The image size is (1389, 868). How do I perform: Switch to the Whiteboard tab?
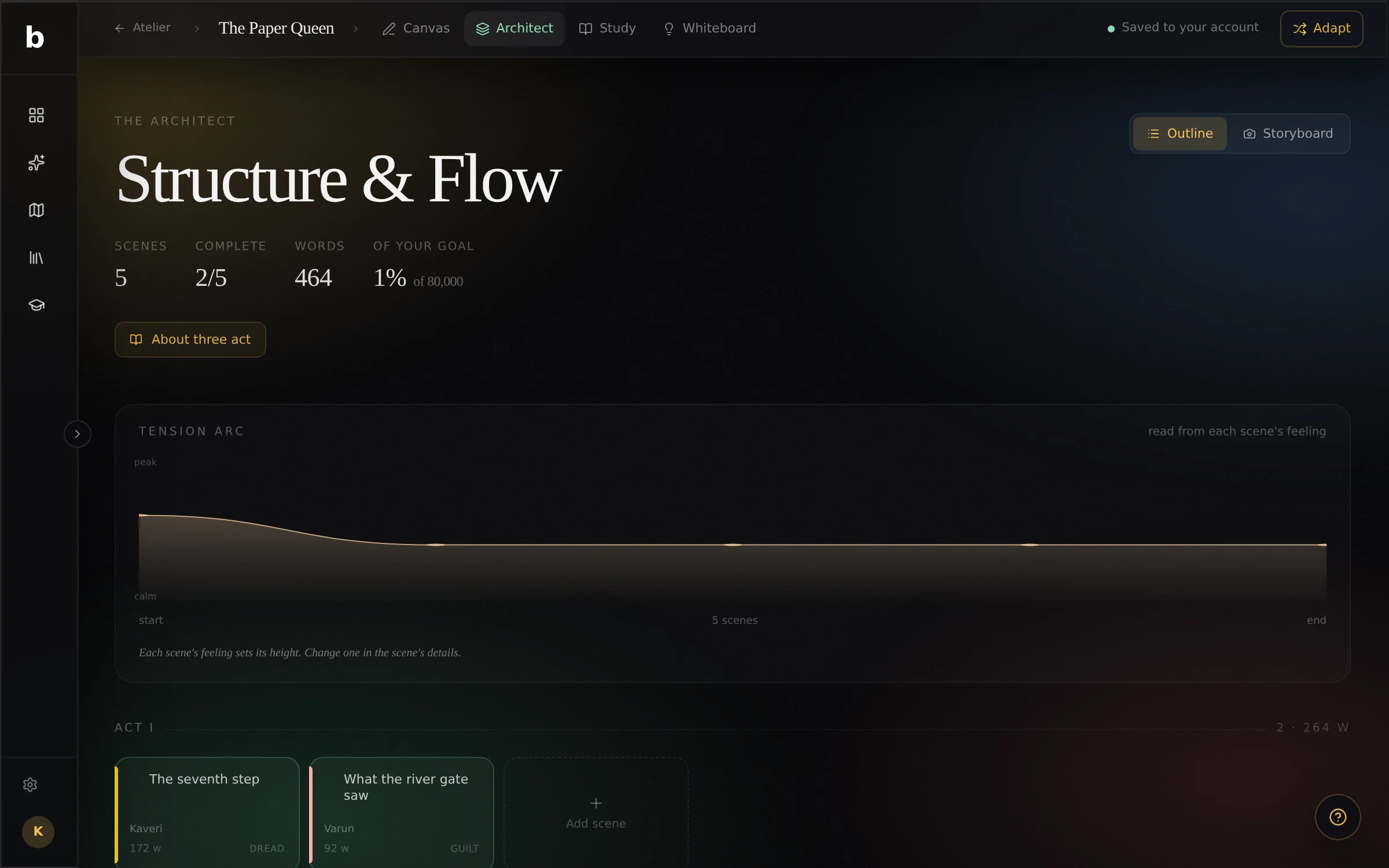pos(709,28)
